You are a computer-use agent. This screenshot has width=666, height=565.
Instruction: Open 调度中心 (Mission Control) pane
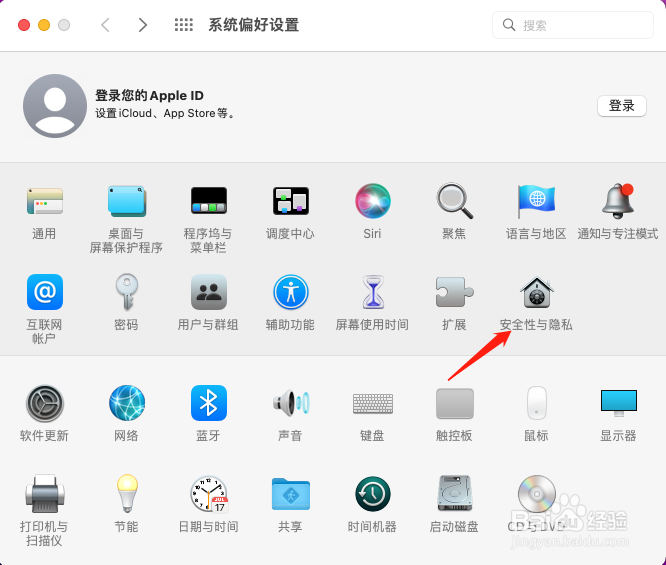coord(291,201)
